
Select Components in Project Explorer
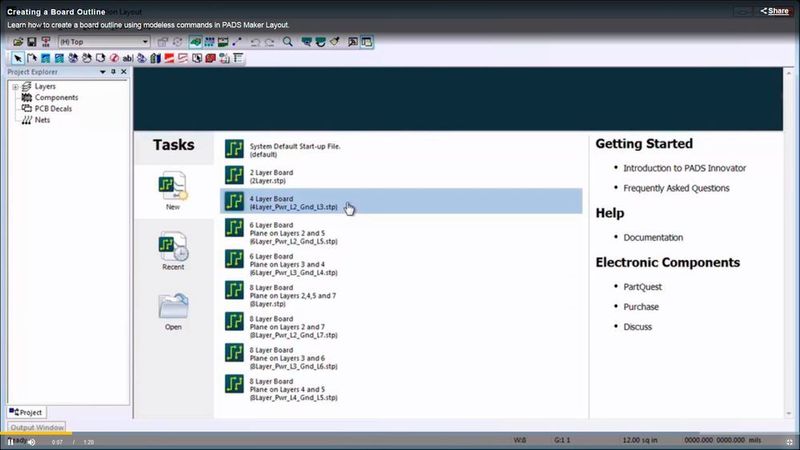pyautogui.click(x=56, y=97)
